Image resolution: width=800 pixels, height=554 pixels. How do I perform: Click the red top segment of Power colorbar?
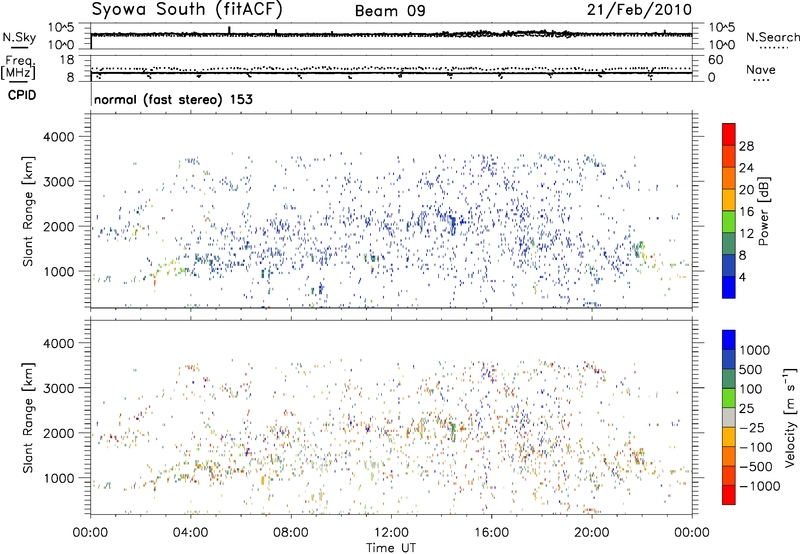pos(729,134)
